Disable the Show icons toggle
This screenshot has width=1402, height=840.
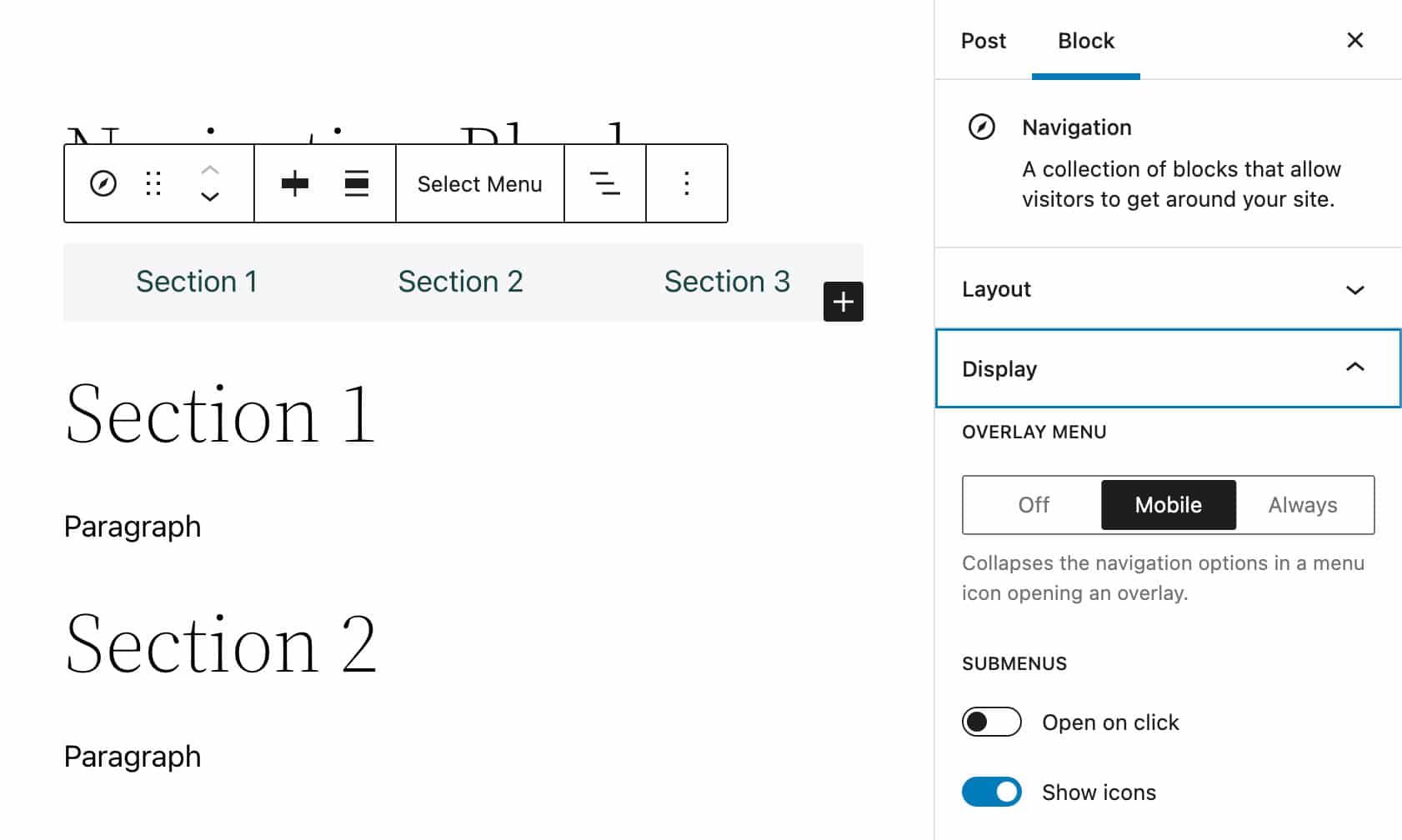pyautogui.click(x=991, y=792)
